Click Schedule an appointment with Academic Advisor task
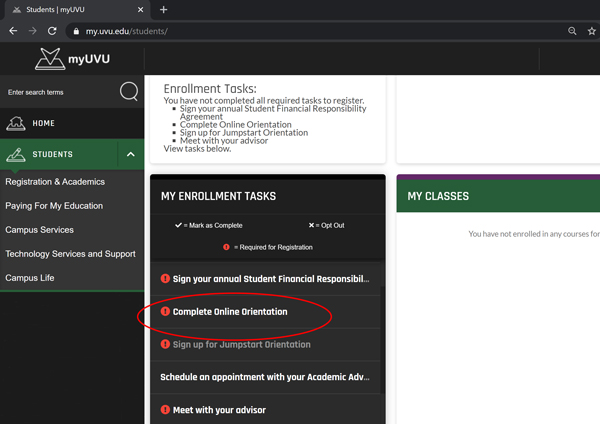This screenshot has width=600, height=424. [266, 377]
